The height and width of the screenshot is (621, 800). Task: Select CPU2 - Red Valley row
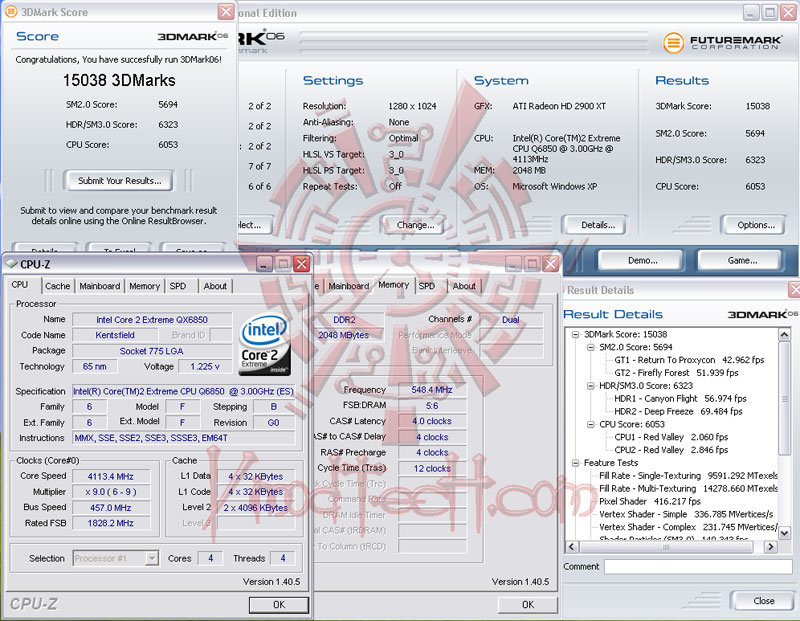[x=671, y=450]
